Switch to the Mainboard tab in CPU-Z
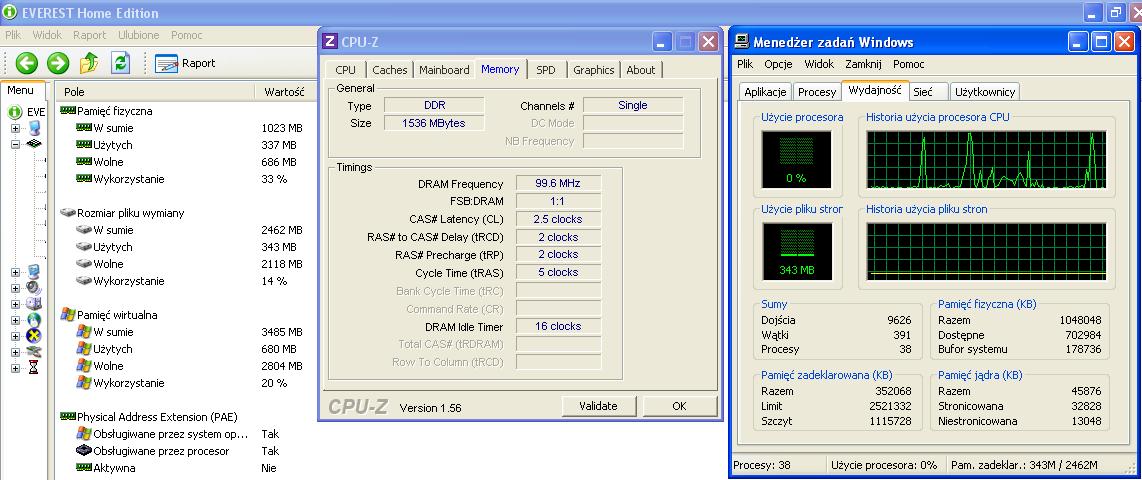Screen dimensions: 1142x480 [x=444, y=70]
